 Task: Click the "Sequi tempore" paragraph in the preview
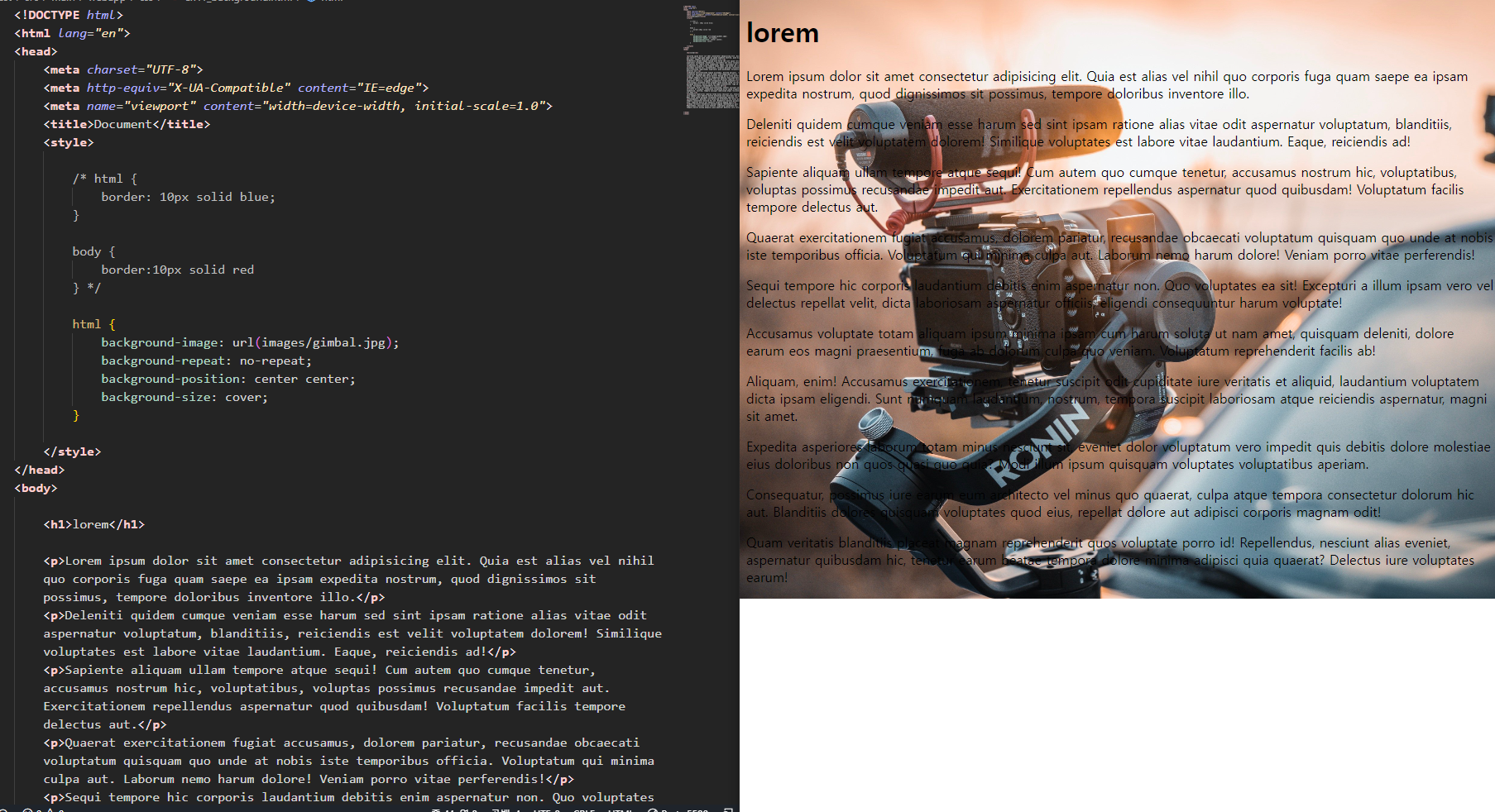[1119, 294]
